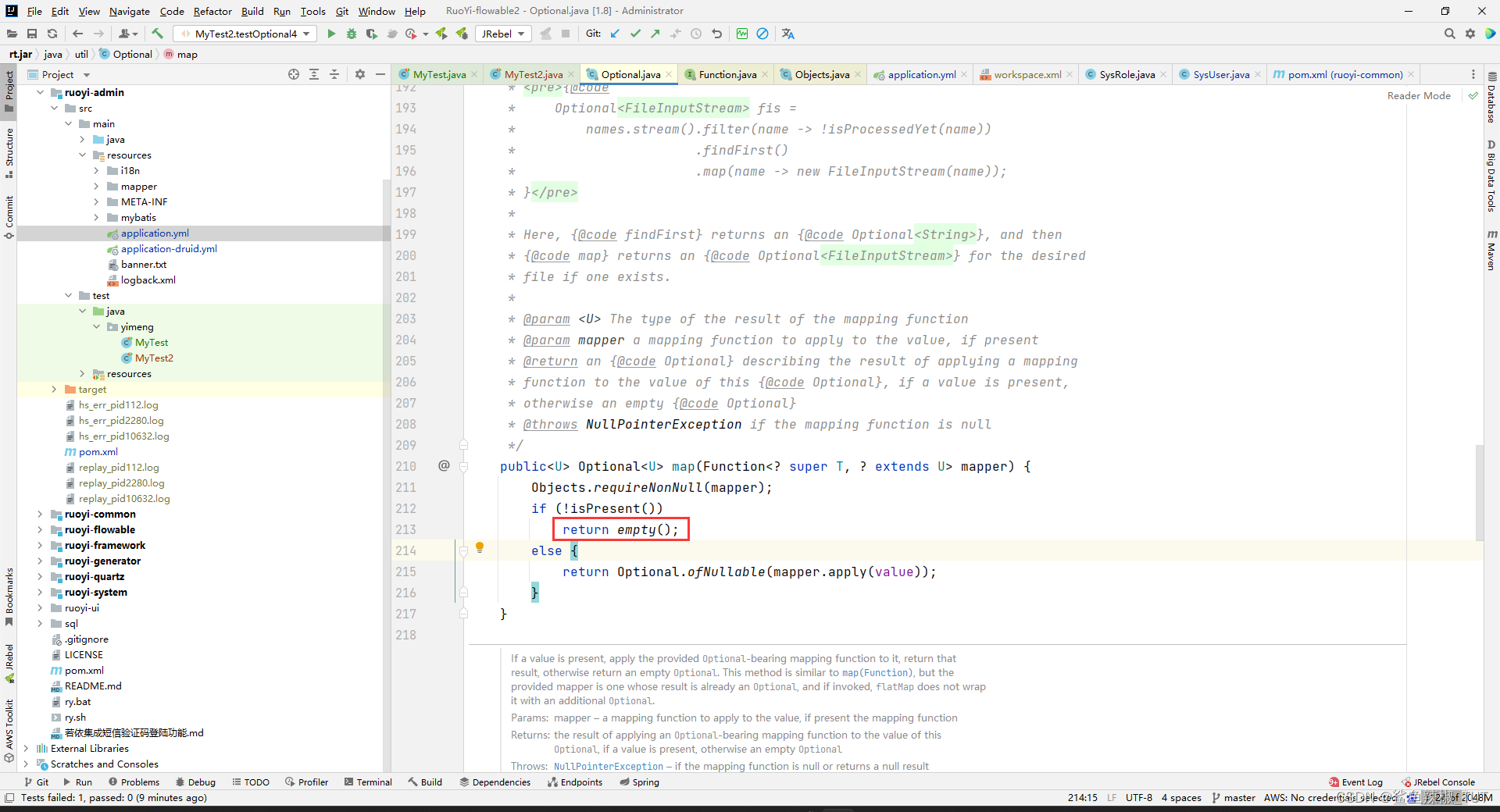Toggle Reader Mode in editor
Viewport: 1500px width, 812px height.
(1419, 95)
